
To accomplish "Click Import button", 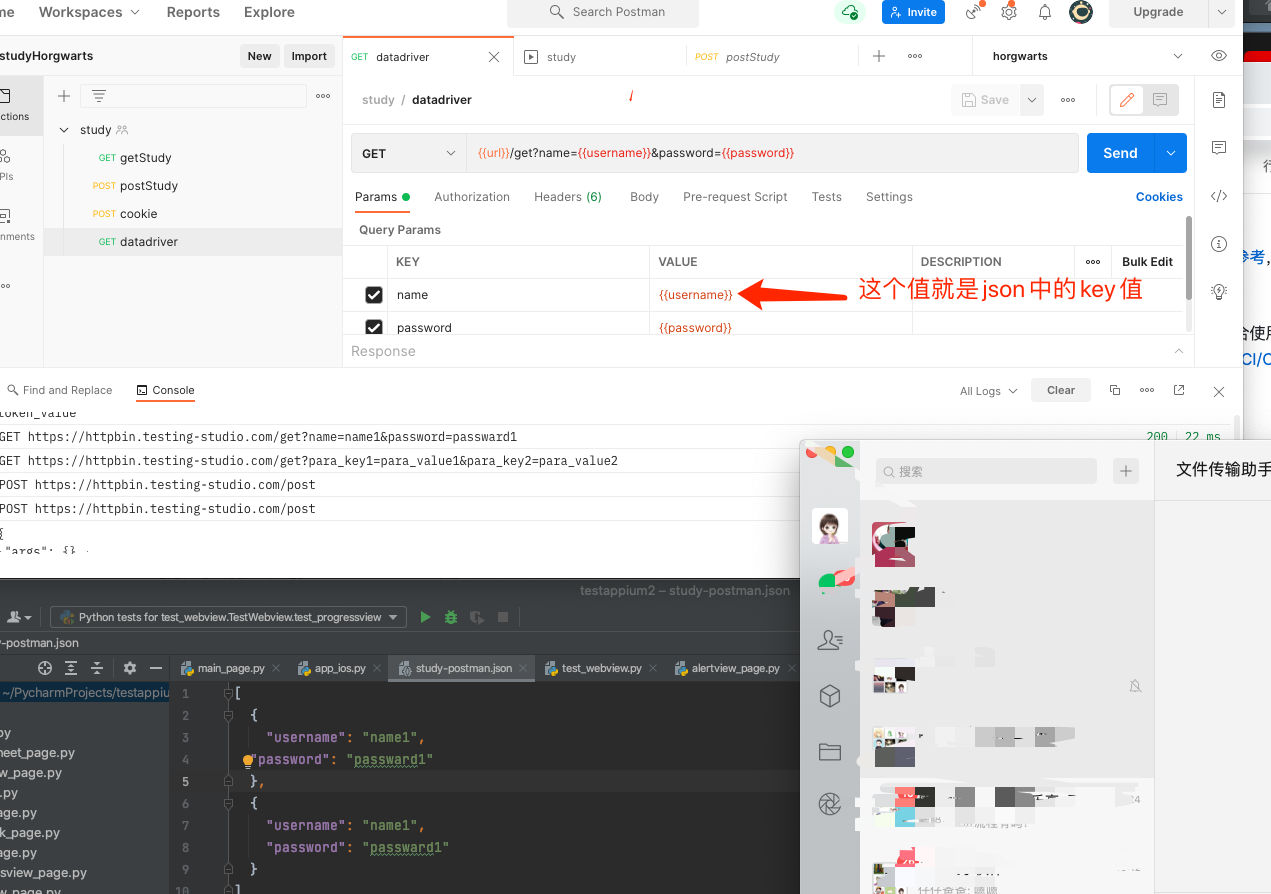I will point(309,56).
